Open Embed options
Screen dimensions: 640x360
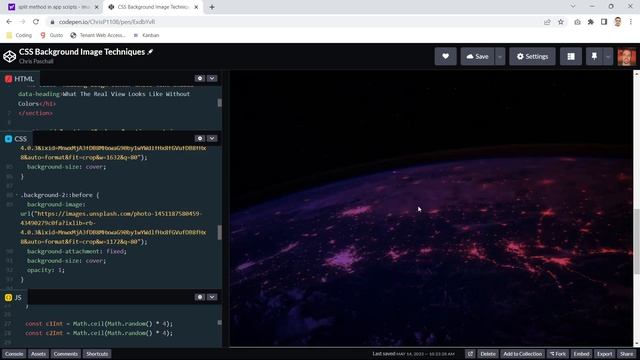[x=581, y=354]
